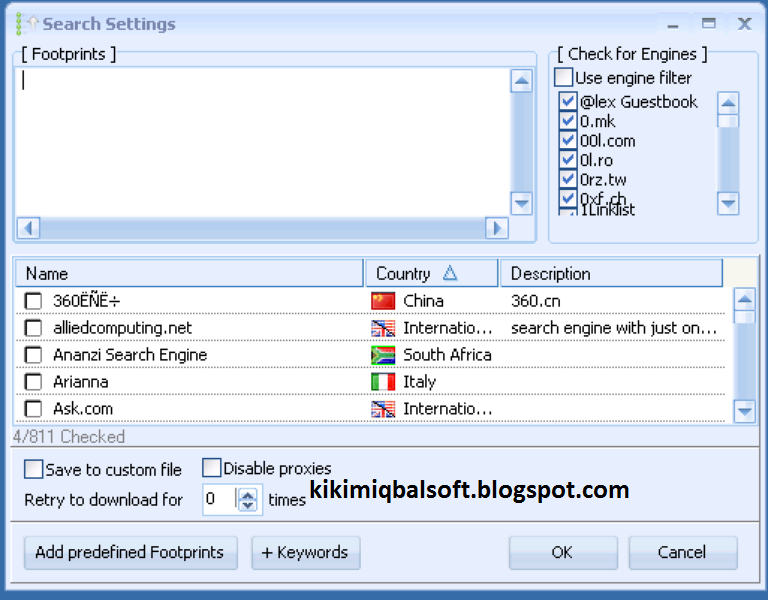Click the China country cell
Image resolution: width=768 pixels, height=600 pixels.
[x=423, y=301]
